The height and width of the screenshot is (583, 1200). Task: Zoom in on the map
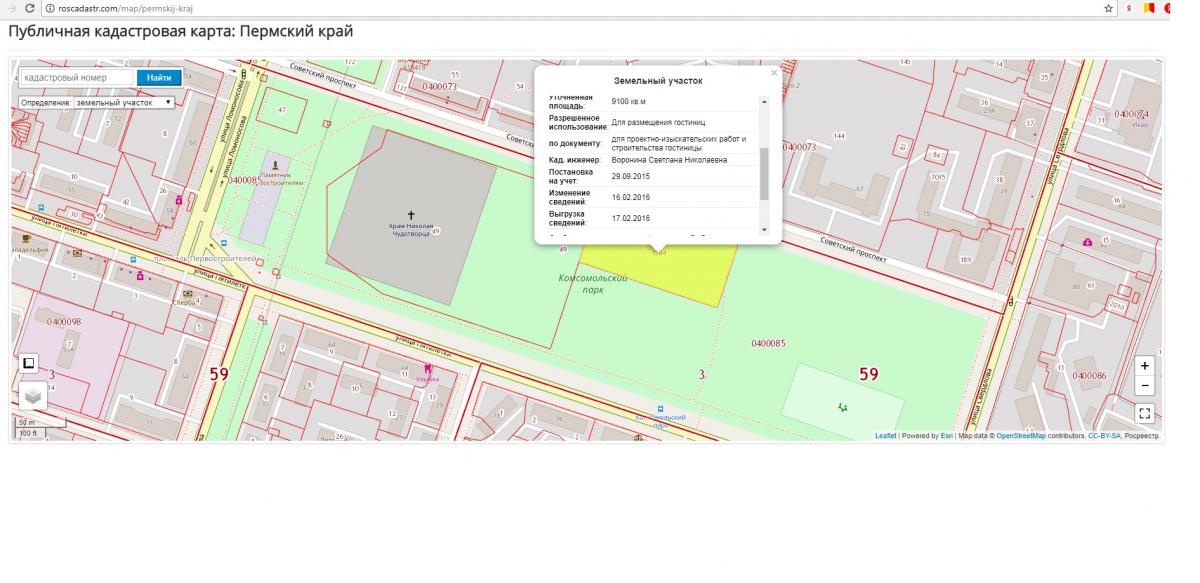pos(1145,366)
